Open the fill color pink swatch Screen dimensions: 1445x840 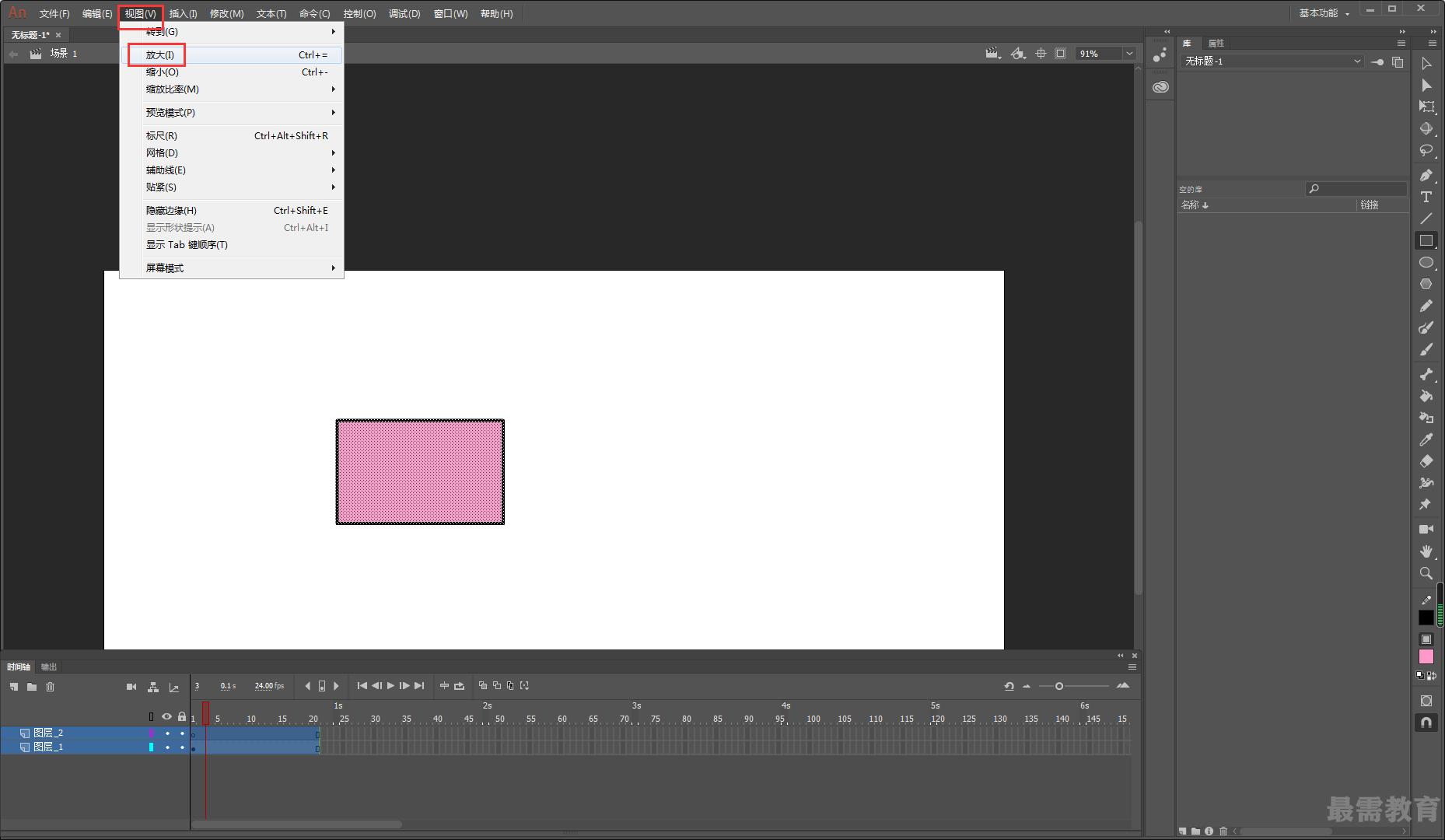point(1426,657)
